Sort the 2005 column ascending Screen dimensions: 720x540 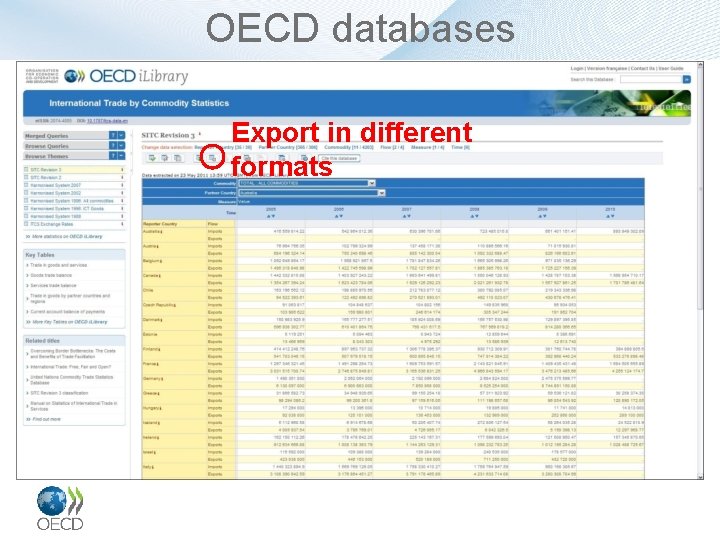click(x=268, y=216)
